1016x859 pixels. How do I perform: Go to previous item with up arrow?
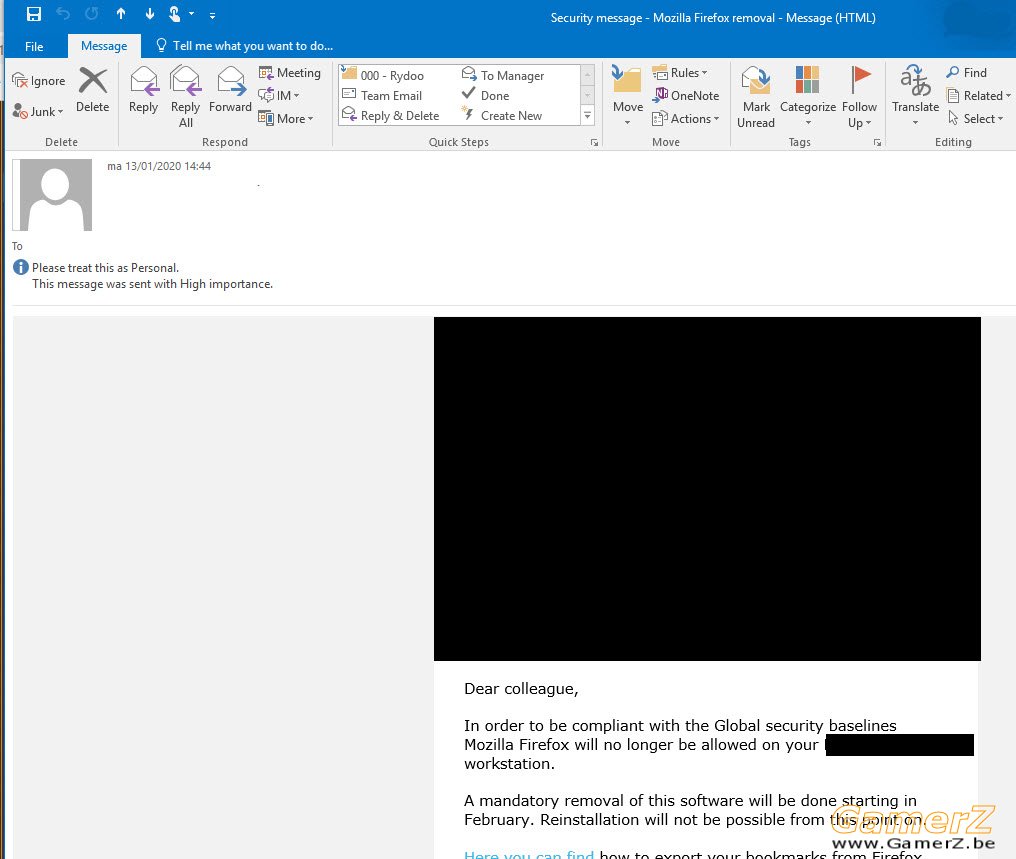121,14
